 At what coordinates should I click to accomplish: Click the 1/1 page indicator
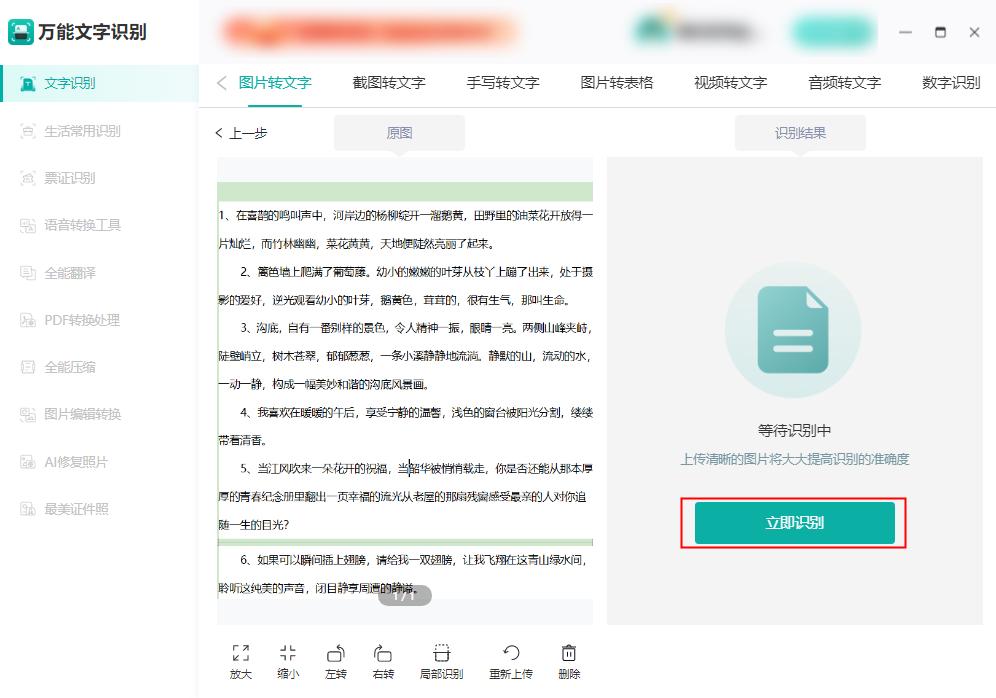405,595
